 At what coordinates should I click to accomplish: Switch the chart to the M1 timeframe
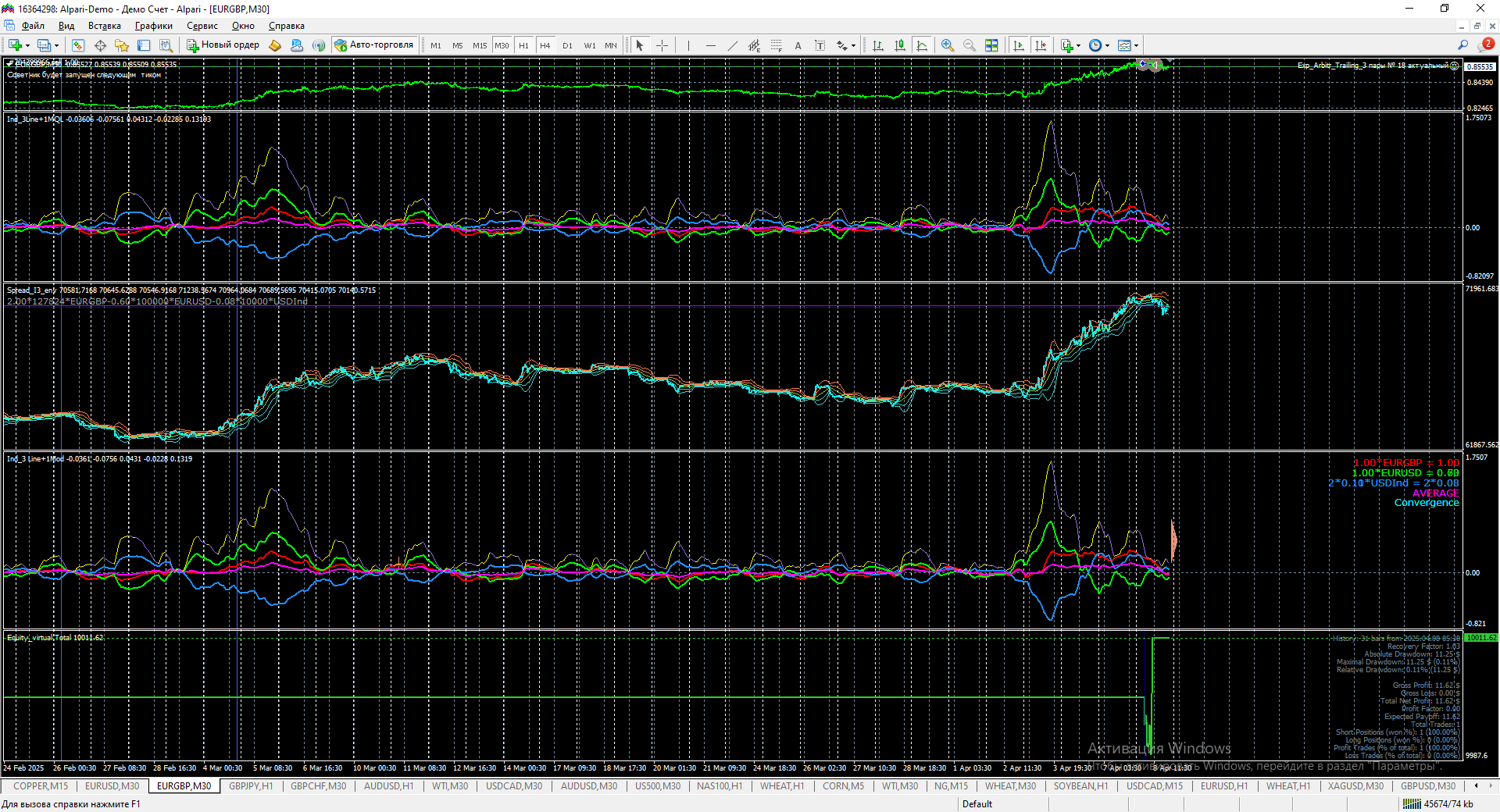(x=436, y=45)
